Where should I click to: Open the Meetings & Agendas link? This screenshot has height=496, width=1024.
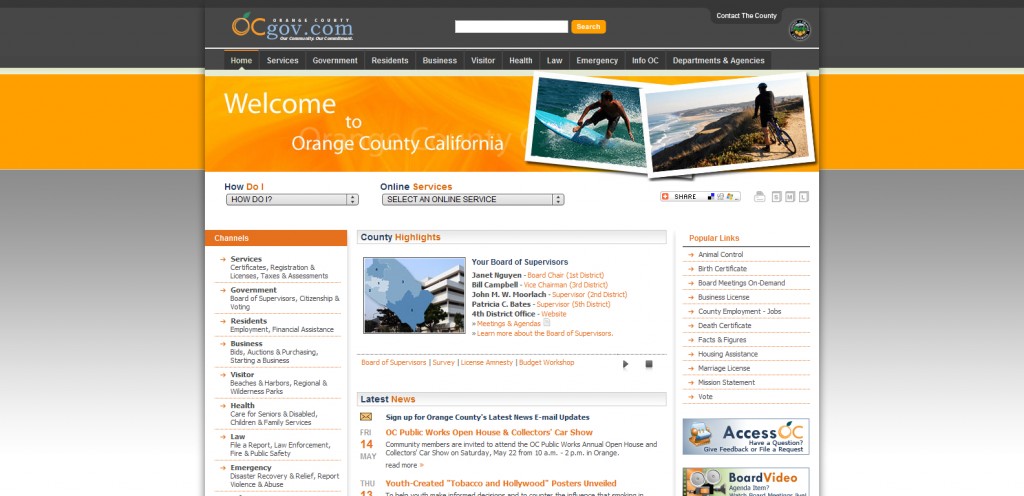coord(509,324)
